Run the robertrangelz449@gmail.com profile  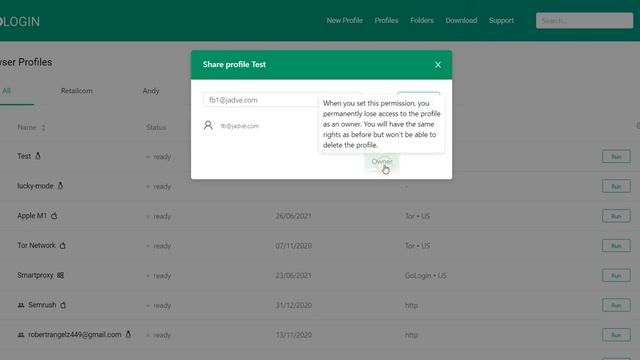616,335
